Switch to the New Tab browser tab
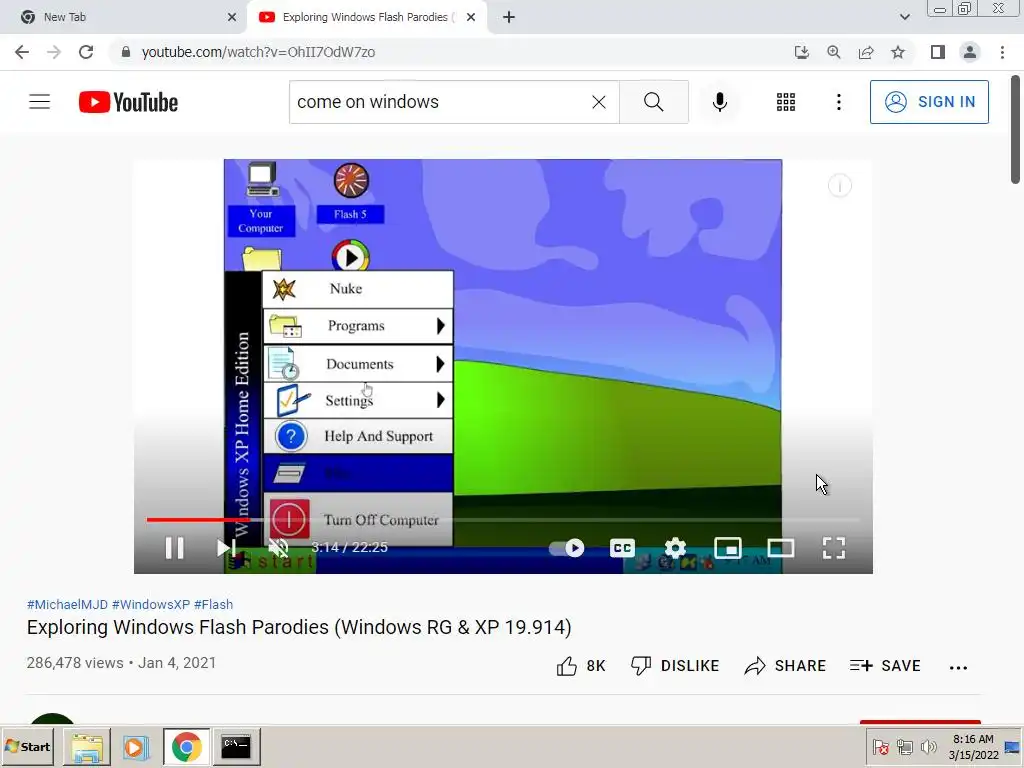 pyautogui.click(x=123, y=17)
